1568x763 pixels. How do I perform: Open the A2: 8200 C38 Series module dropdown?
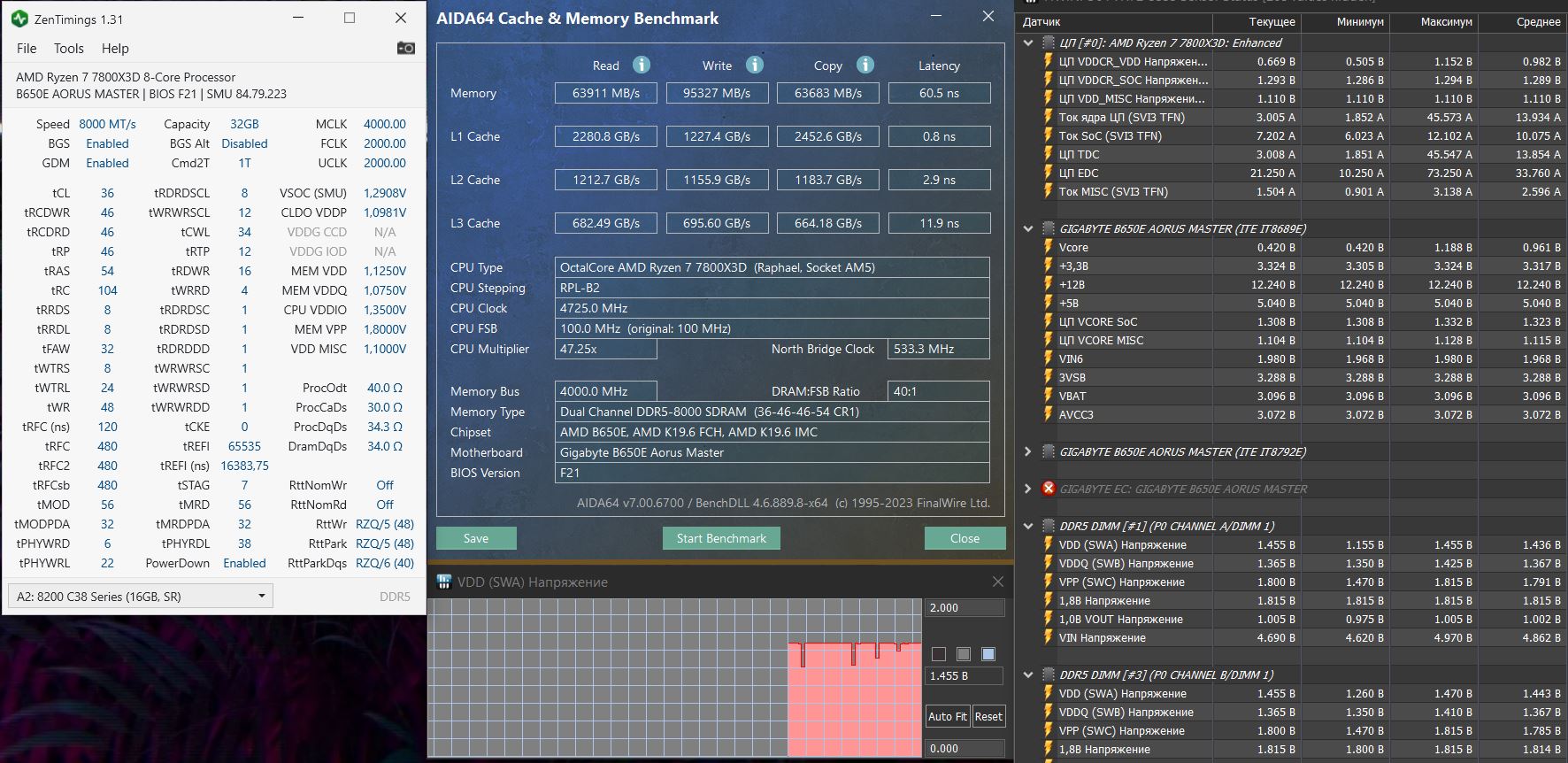pyautogui.click(x=140, y=597)
